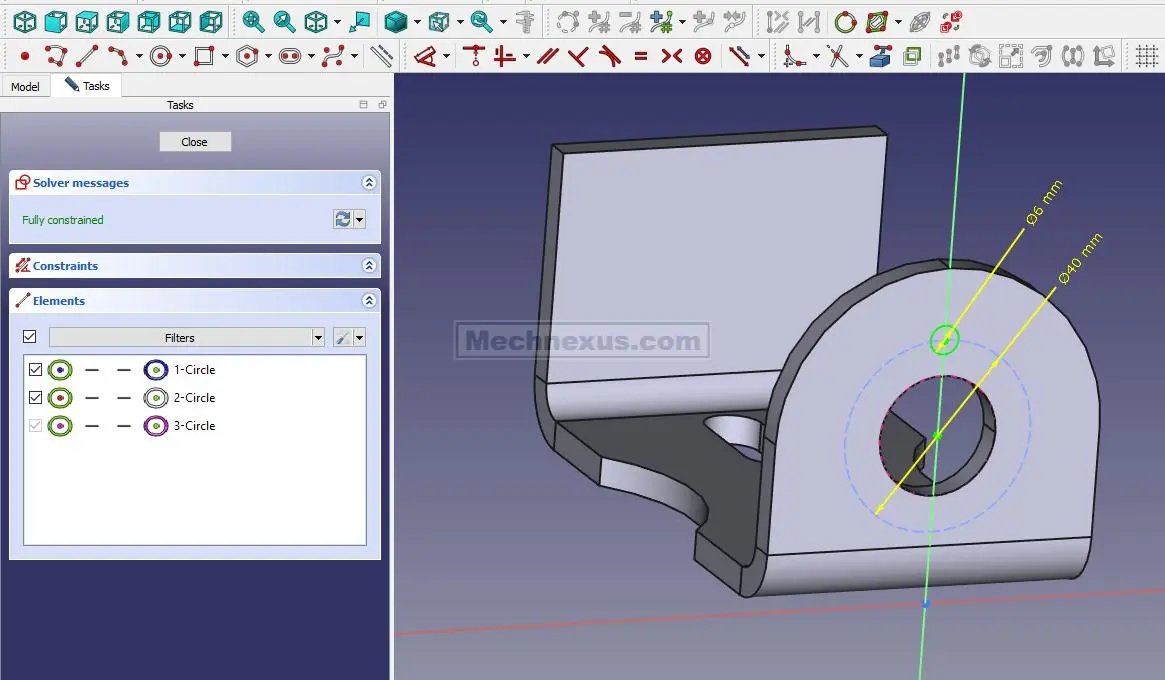Click the Close button
Screen dimensions: 1165x680
(x=195, y=142)
